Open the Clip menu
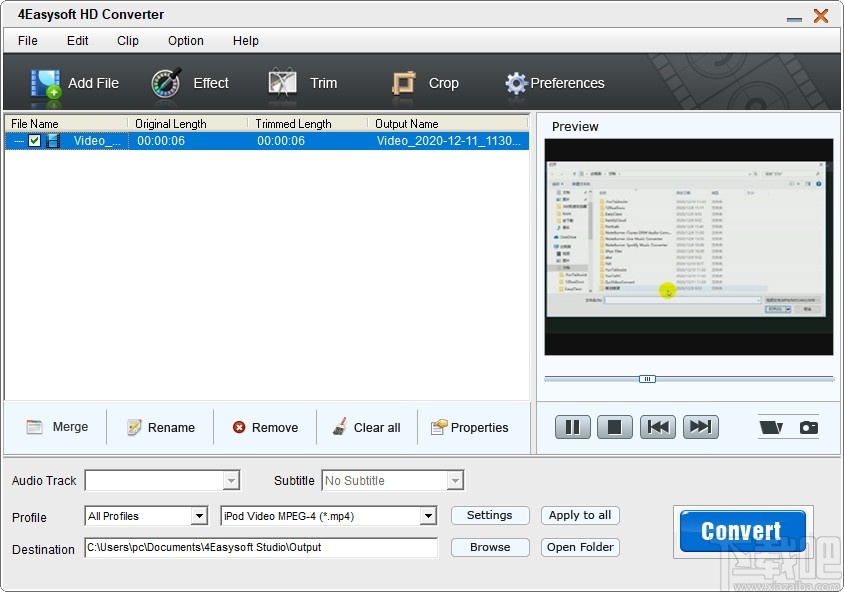The image size is (844, 592). tap(127, 41)
